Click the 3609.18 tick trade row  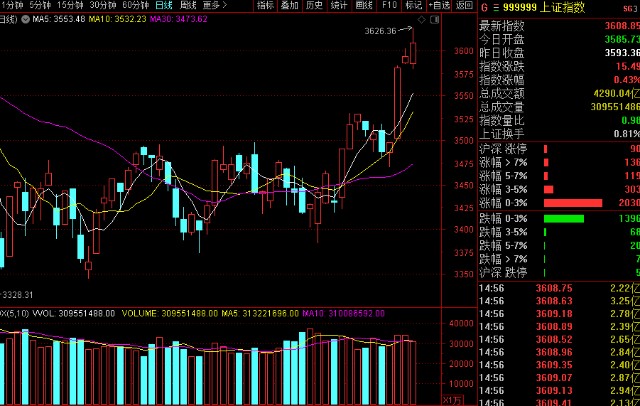pyautogui.click(x=559, y=314)
